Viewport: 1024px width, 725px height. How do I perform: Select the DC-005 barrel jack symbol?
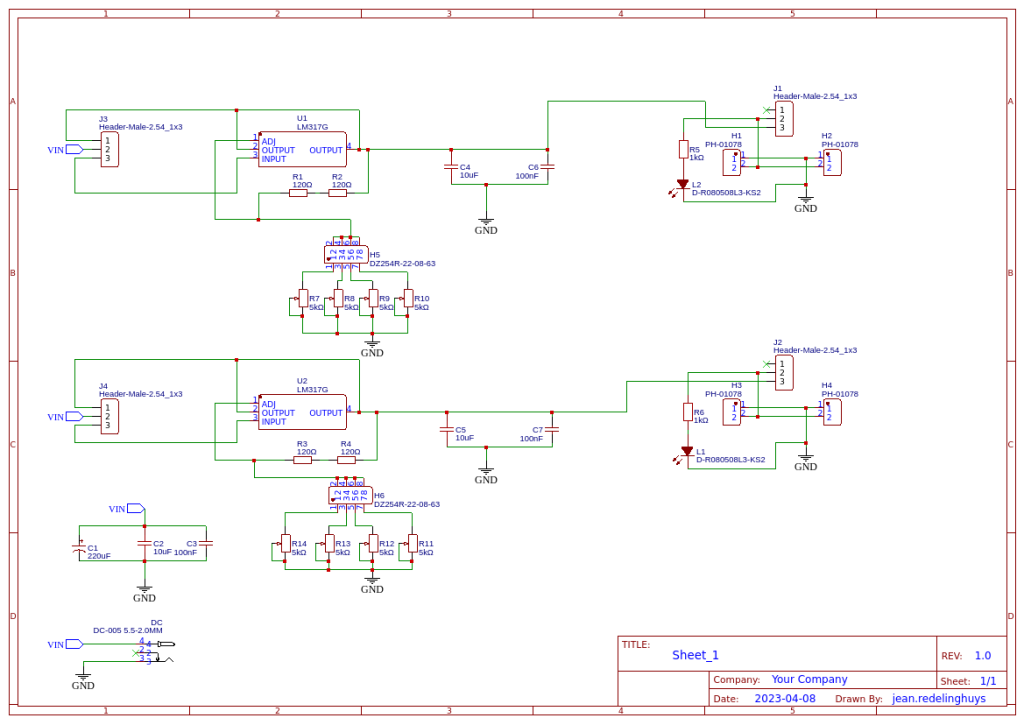pyautogui.click(x=157, y=652)
